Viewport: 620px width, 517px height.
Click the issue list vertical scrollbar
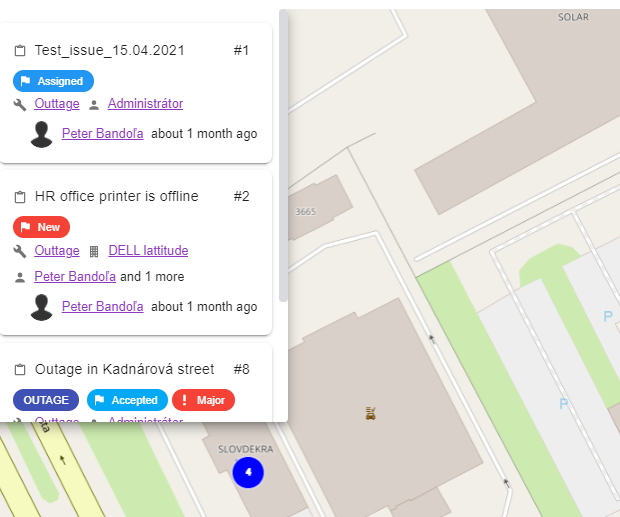pyautogui.click(x=283, y=150)
